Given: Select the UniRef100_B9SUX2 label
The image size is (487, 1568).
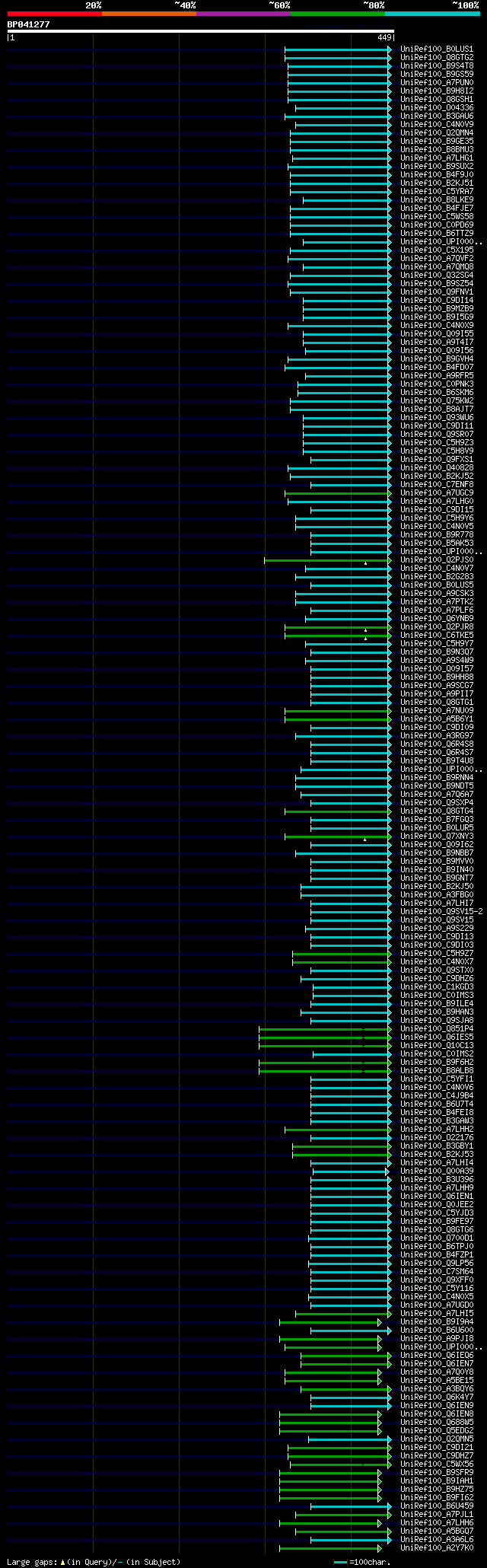Looking at the screenshot, I should click(x=437, y=166).
